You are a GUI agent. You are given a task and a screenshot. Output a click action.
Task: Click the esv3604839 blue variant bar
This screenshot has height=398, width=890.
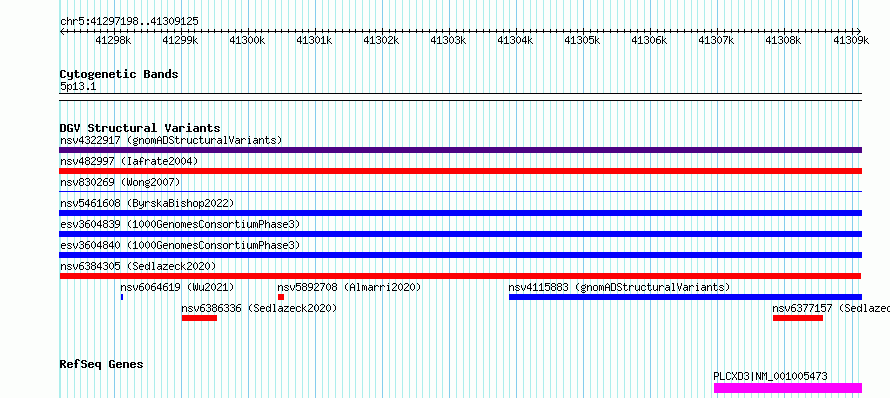[x=460, y=234]
